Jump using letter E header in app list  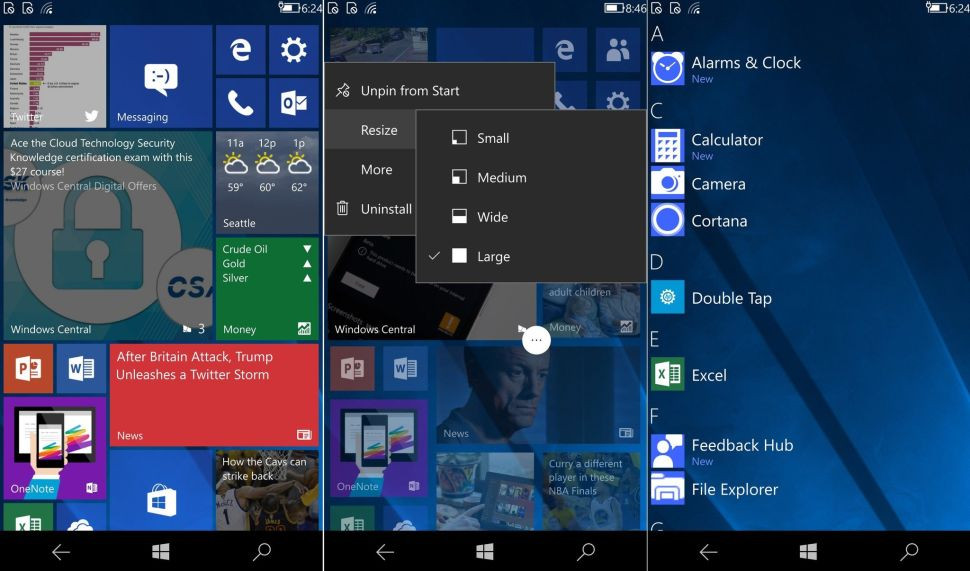coord(656,339)
